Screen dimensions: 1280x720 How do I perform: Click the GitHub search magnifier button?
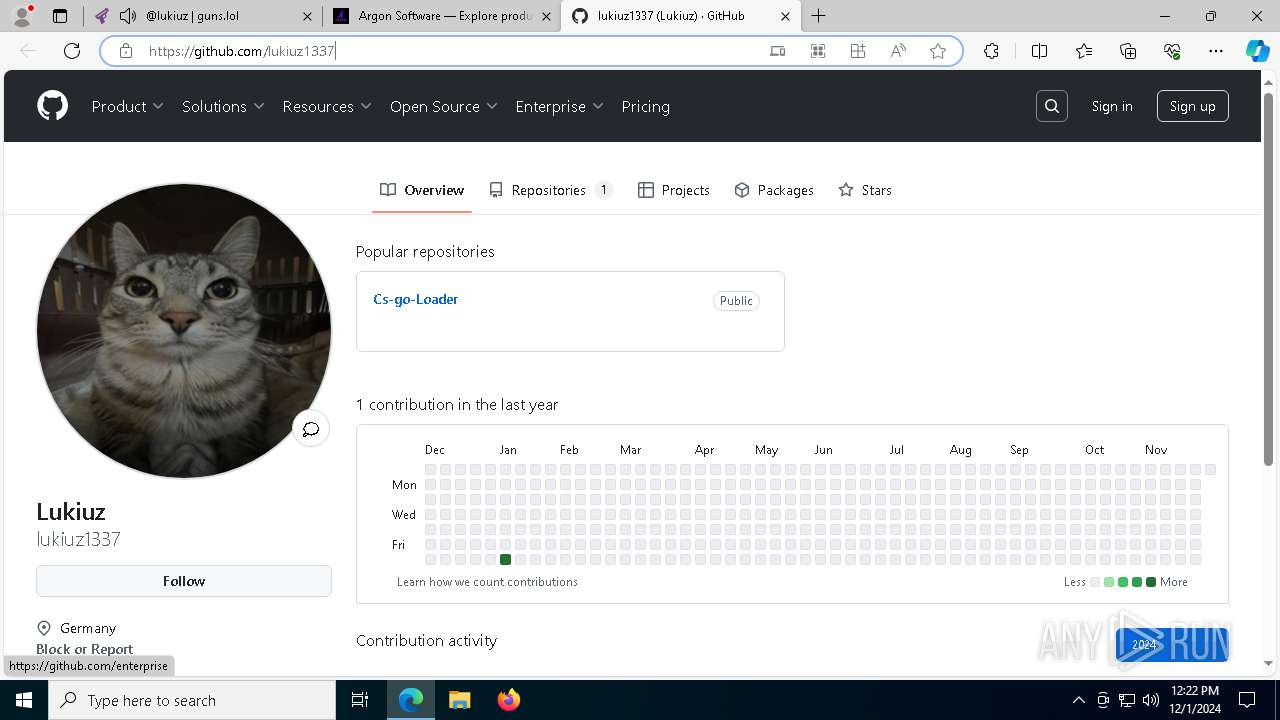[1052, 106]
